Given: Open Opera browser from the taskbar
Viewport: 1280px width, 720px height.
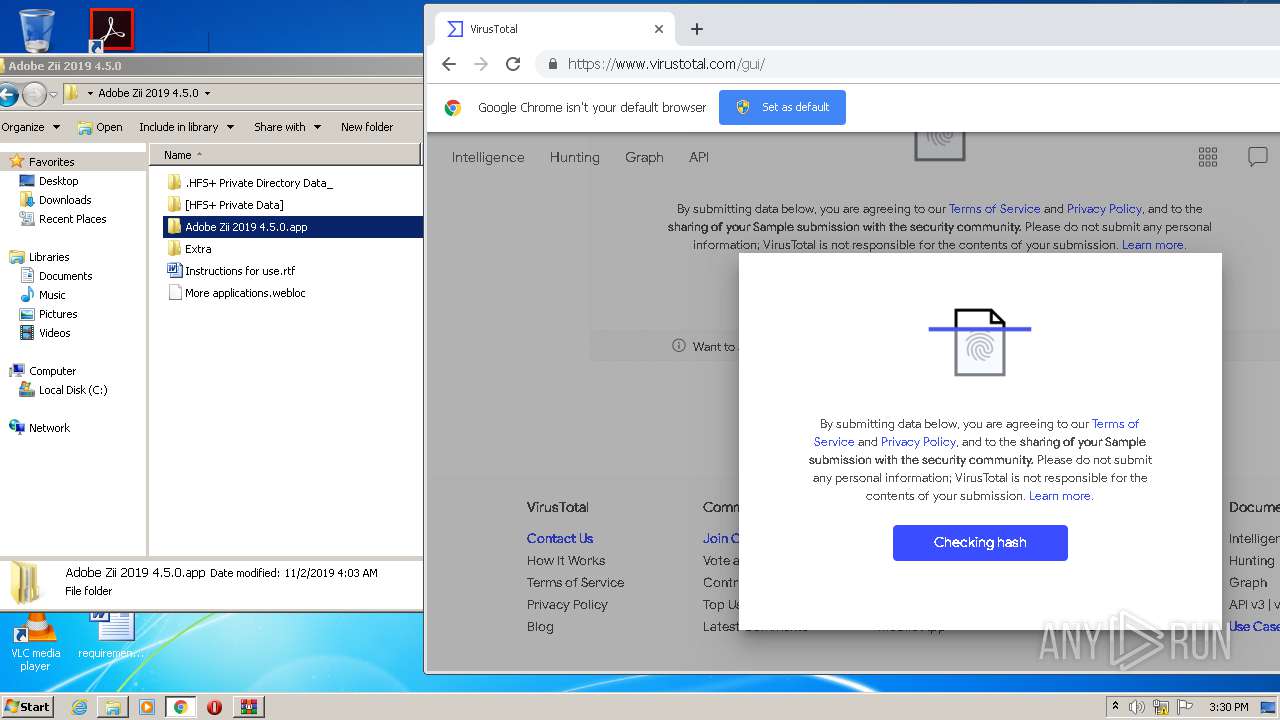Looking at the screenshot, I should pos(214,707).
